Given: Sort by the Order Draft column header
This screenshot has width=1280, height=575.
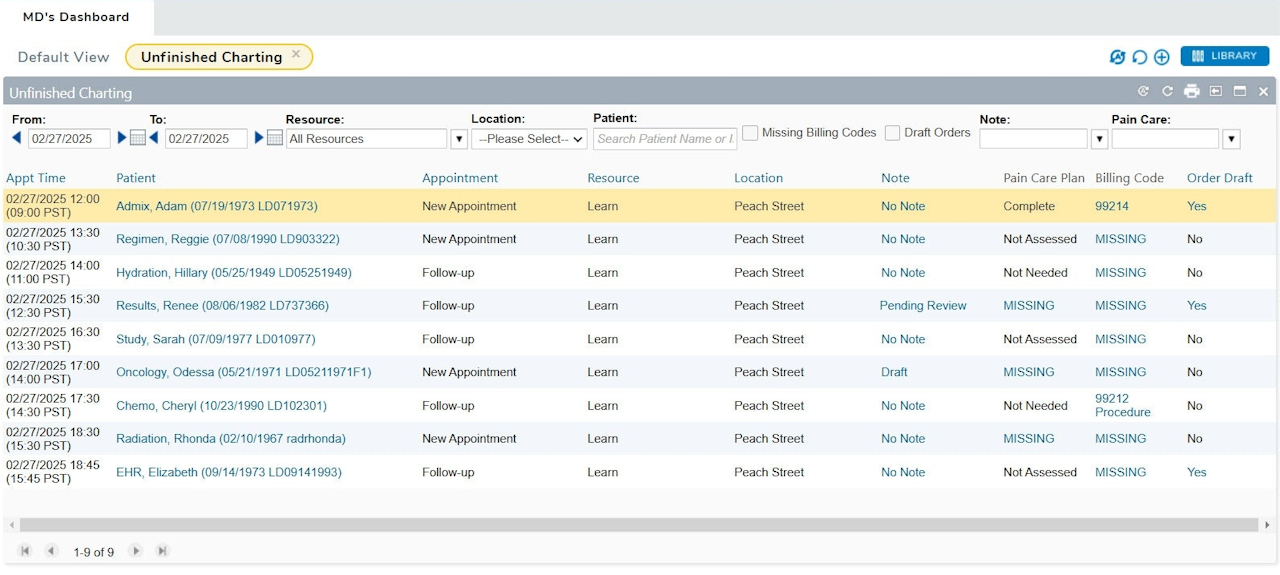Looking at the screenshot, I should (1220, 178).
